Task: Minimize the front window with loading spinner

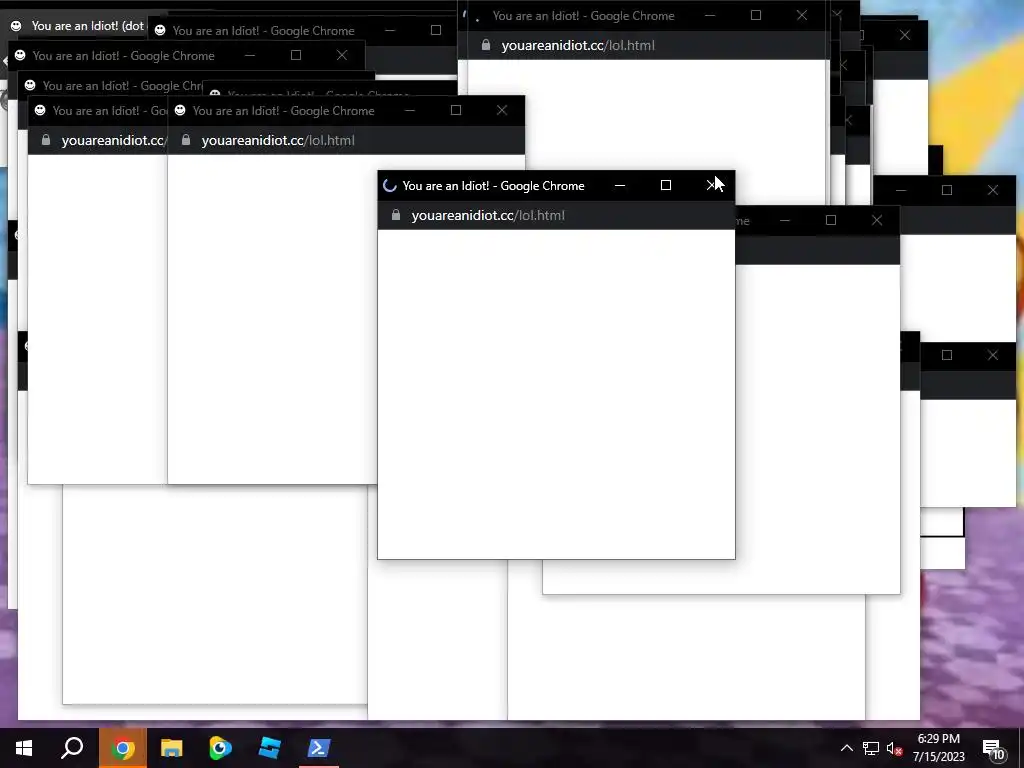Action: click(x=620, y=185)
